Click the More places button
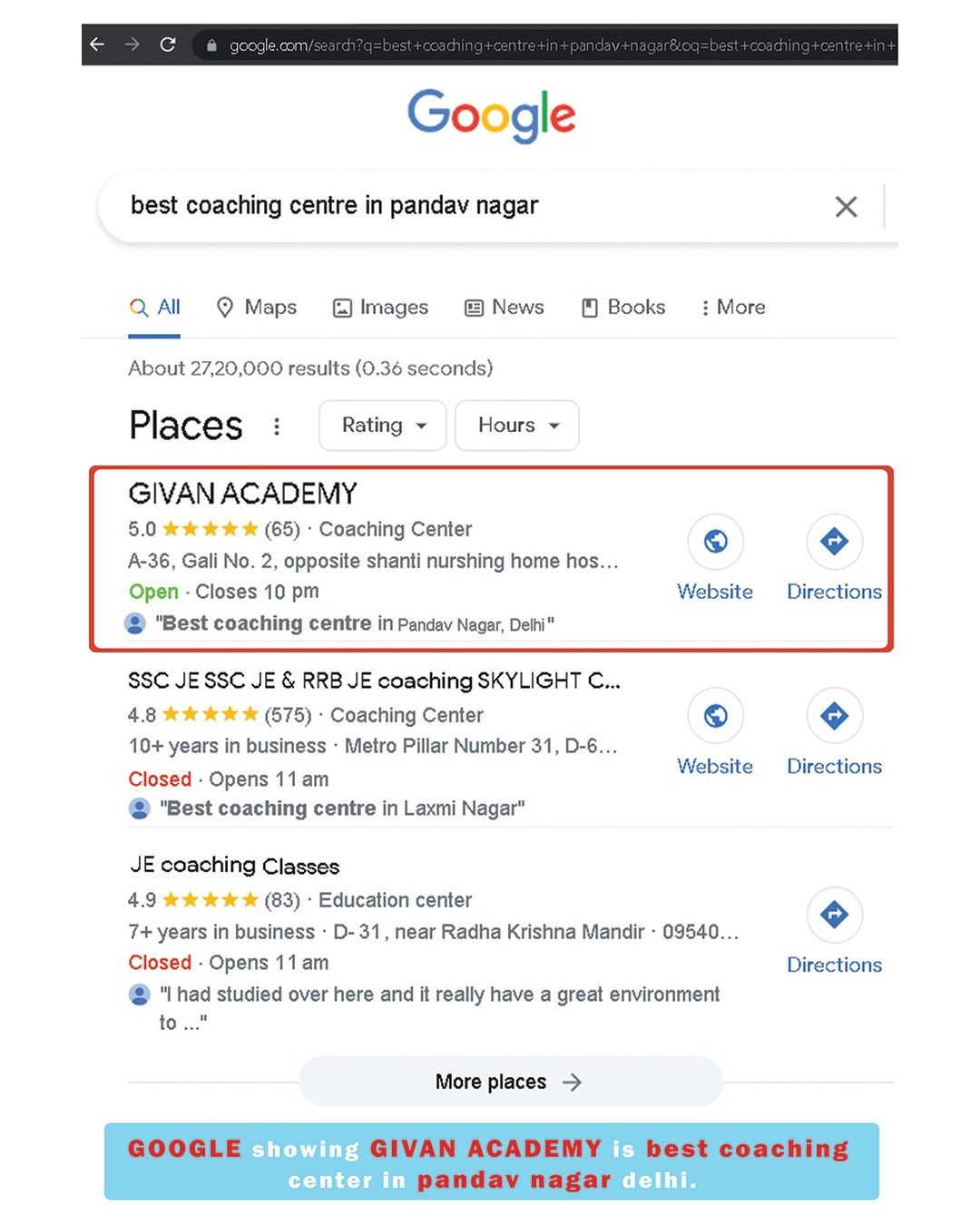 (x=510, y=1082)
